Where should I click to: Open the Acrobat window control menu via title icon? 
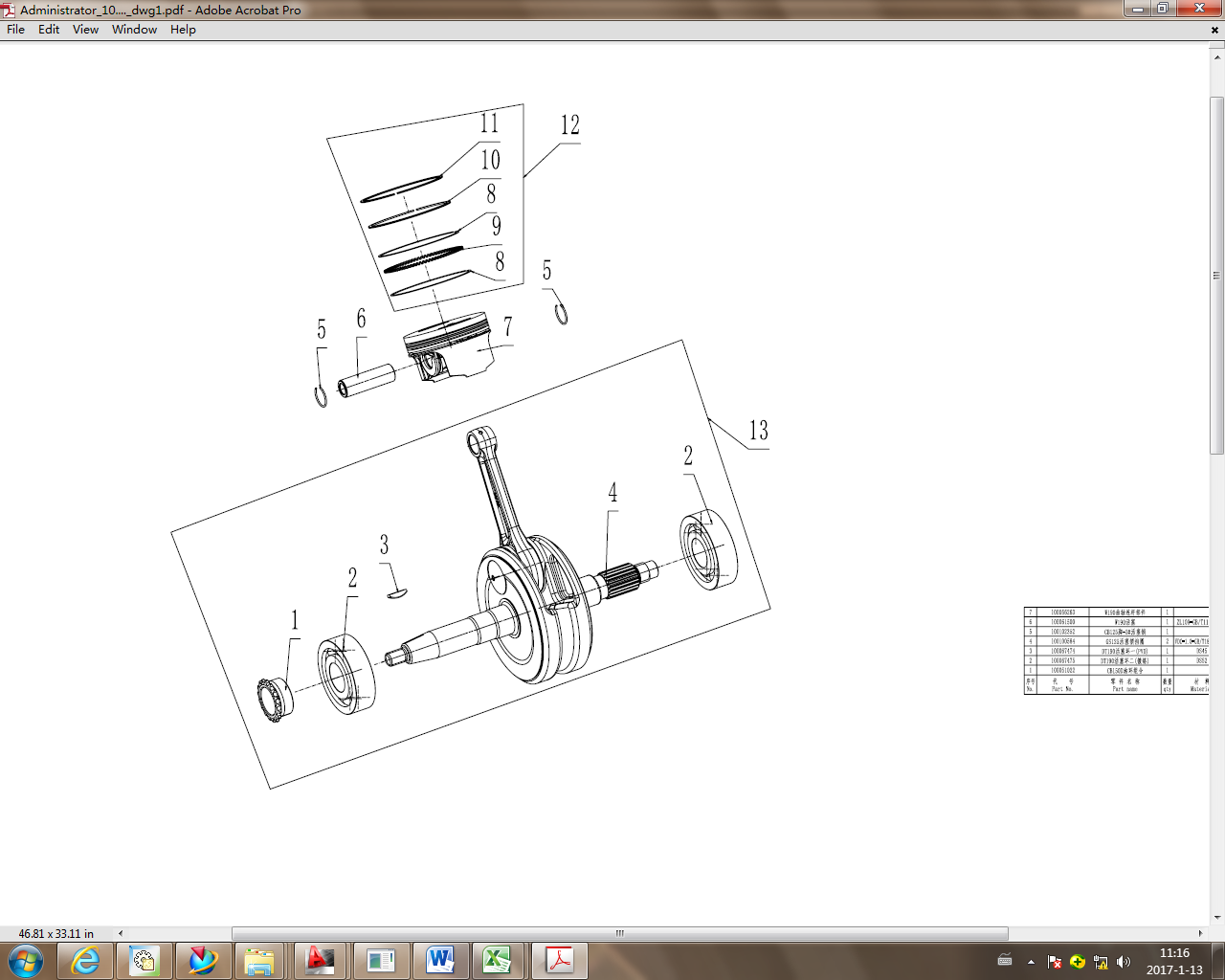point(8,10)
